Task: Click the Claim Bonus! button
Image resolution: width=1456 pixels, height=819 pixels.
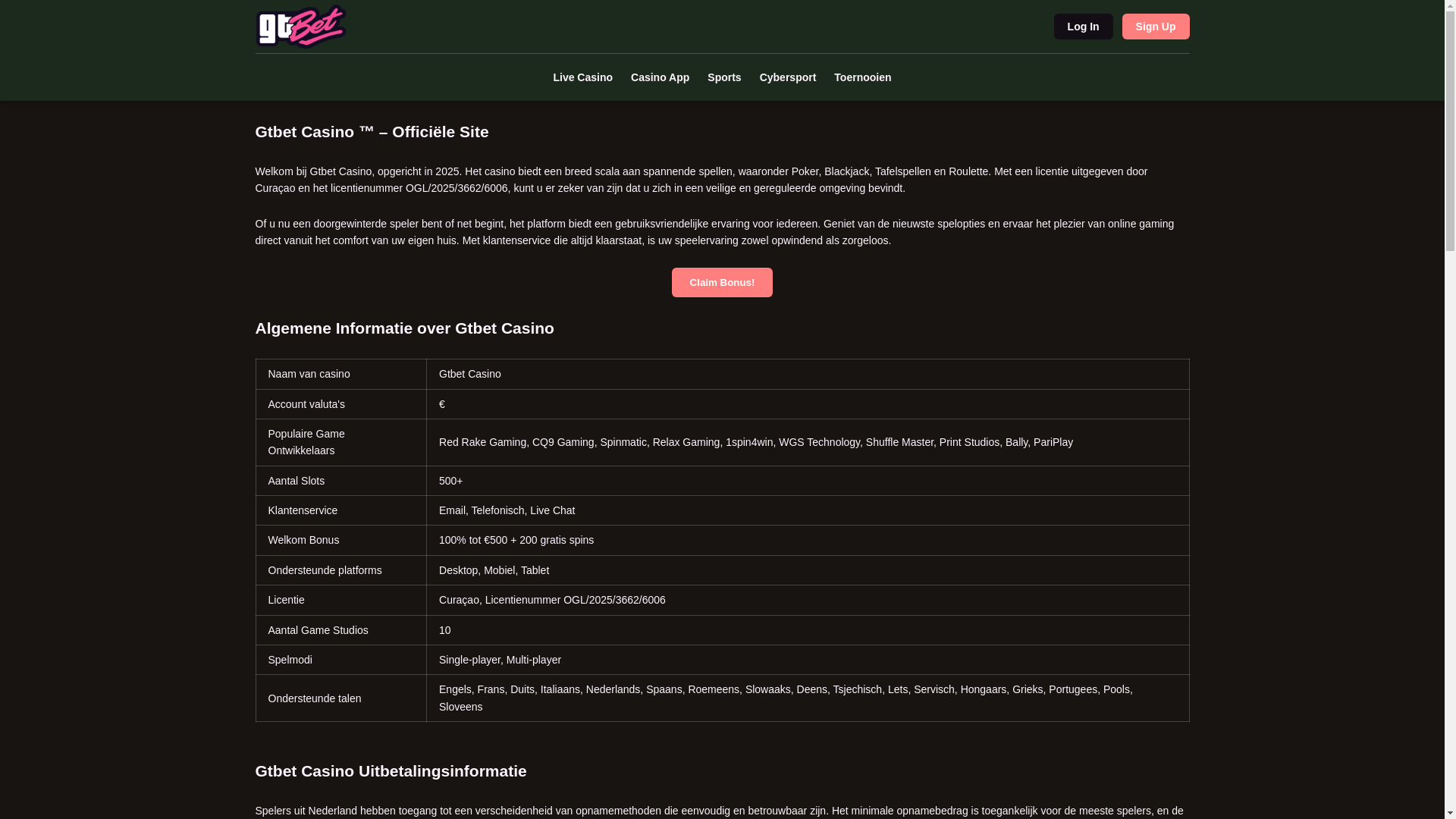Action: pos(722,282)
